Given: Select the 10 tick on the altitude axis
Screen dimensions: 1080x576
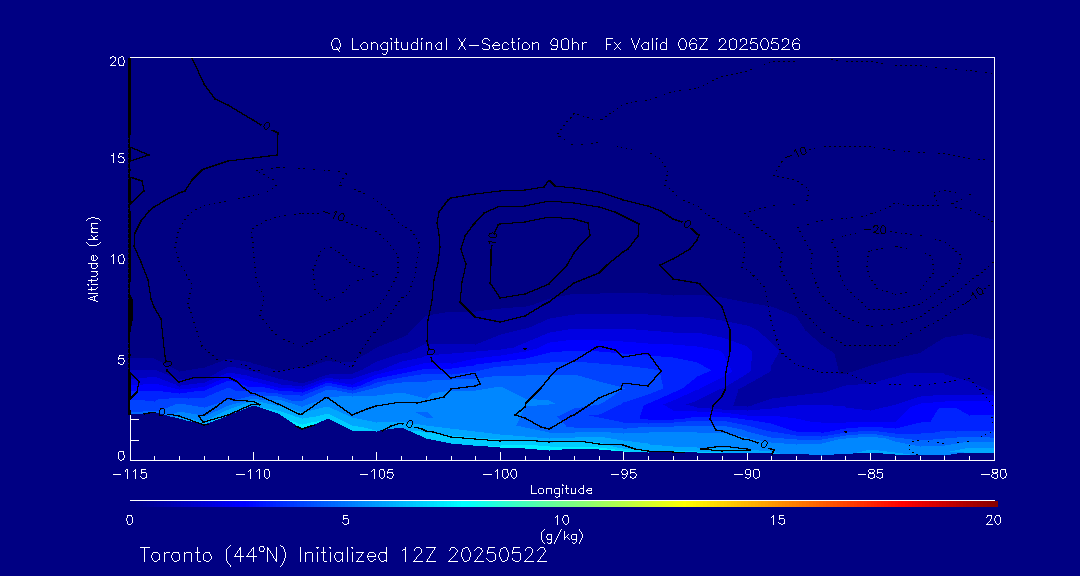Looking at the screenshot, I should pyautogui.click(x=116, y=259).
